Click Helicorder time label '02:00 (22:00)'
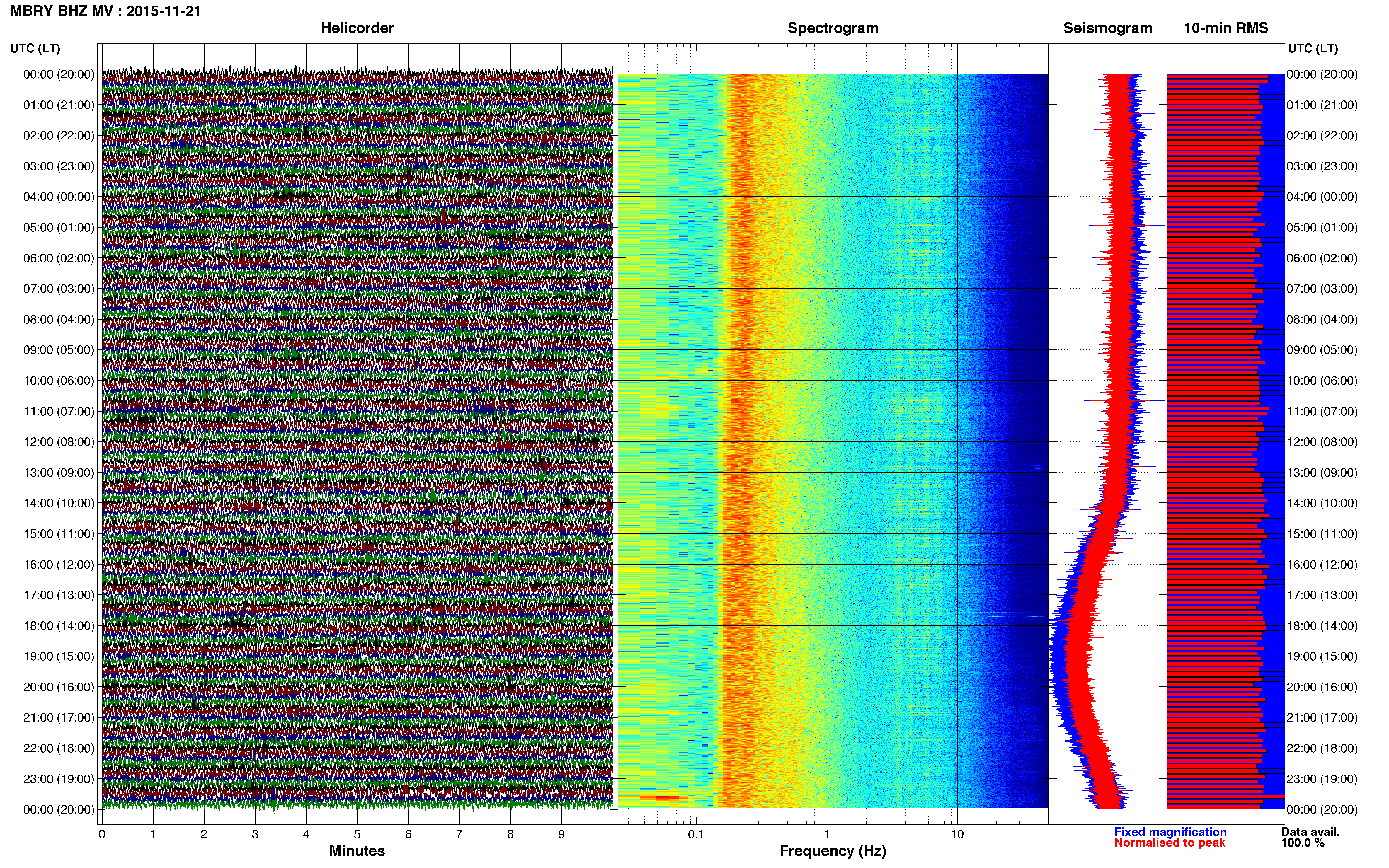1389x868 pixels. 59,135
